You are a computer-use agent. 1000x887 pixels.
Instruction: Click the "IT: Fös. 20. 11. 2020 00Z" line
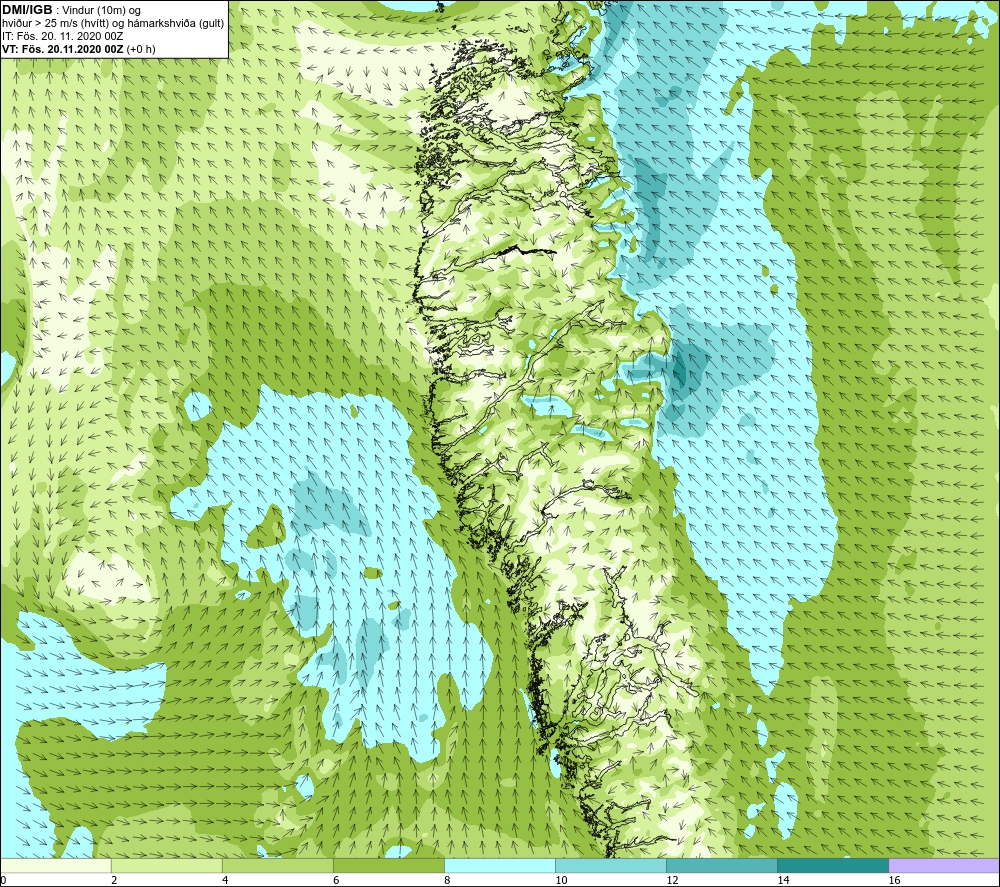click(x=62, y=36)
